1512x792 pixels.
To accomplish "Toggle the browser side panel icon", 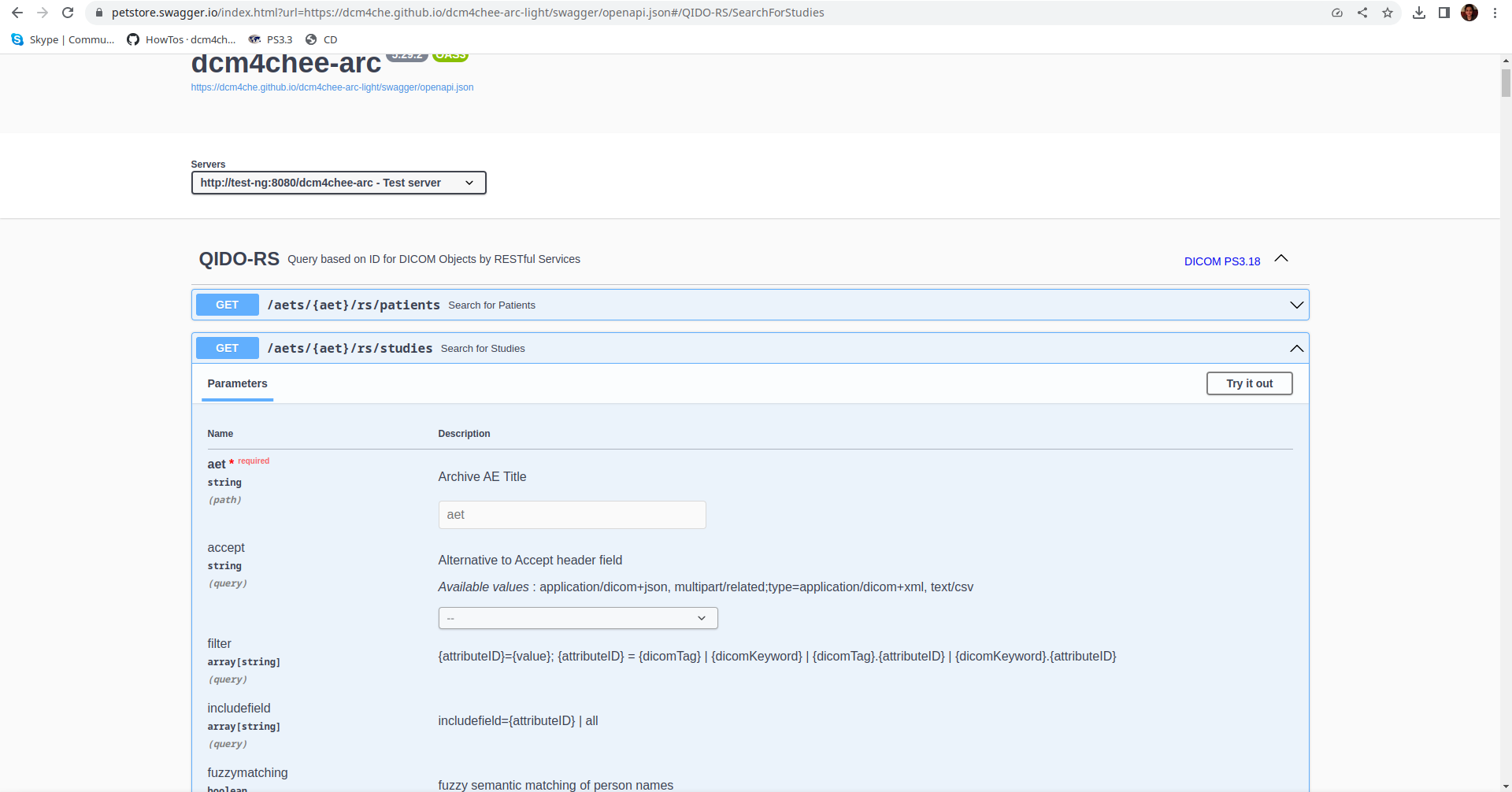I will 1444,13.
